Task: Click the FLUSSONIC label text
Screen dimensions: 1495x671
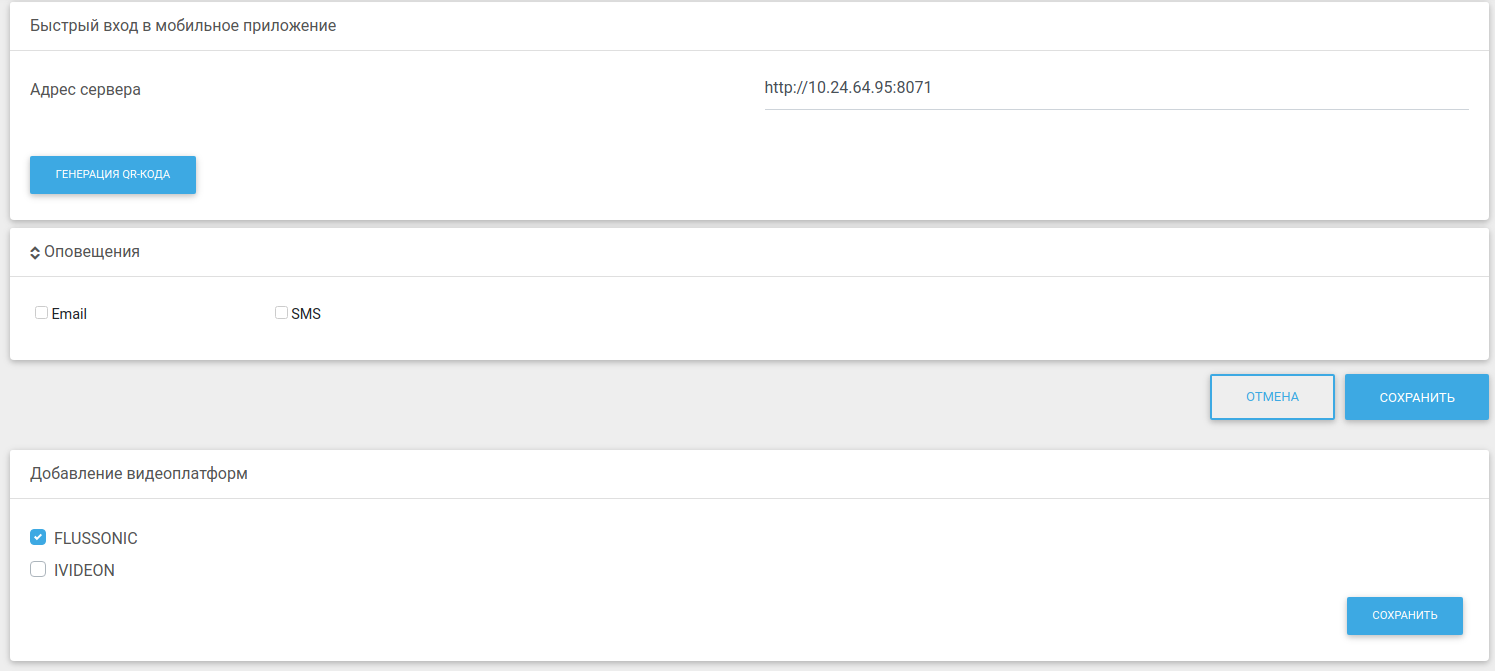Action: 96,539
